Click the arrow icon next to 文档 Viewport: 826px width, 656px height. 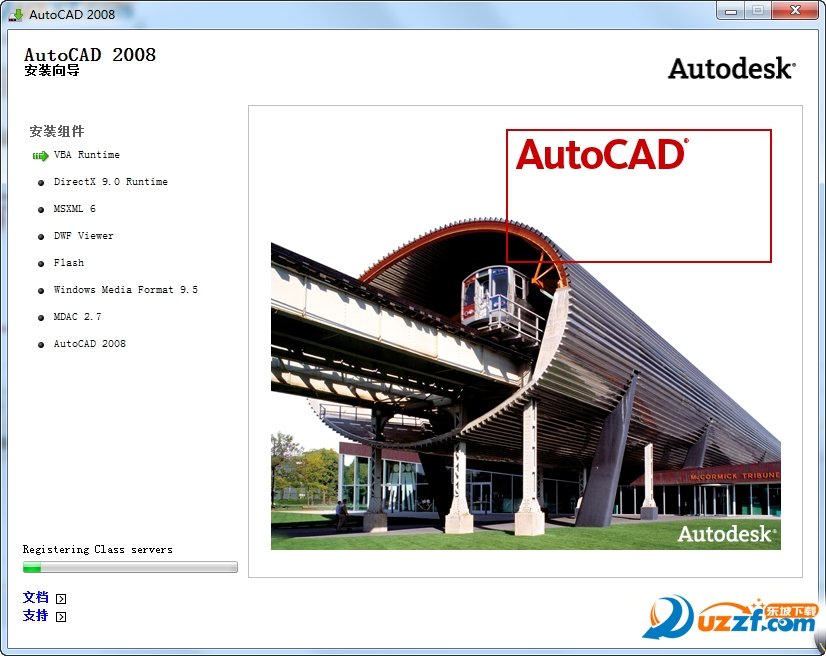click(61, 599)
